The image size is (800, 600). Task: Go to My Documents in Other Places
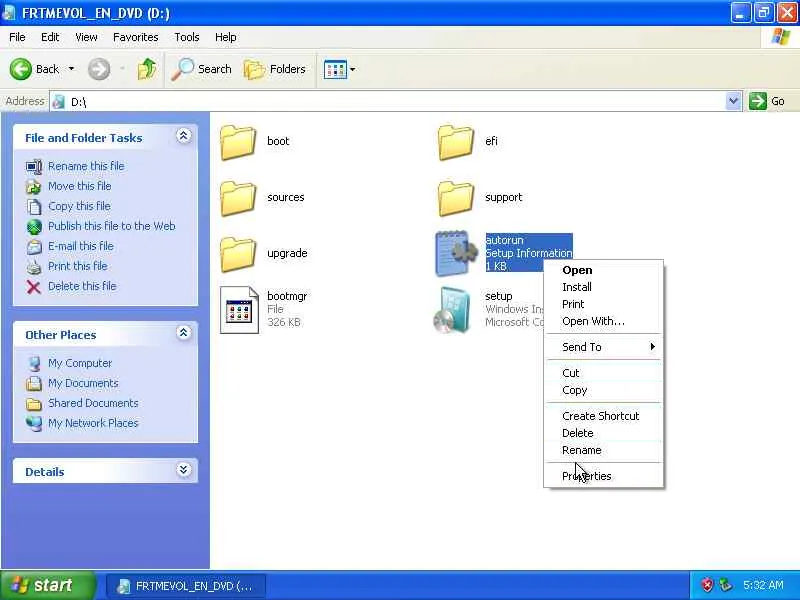point(83,383)
